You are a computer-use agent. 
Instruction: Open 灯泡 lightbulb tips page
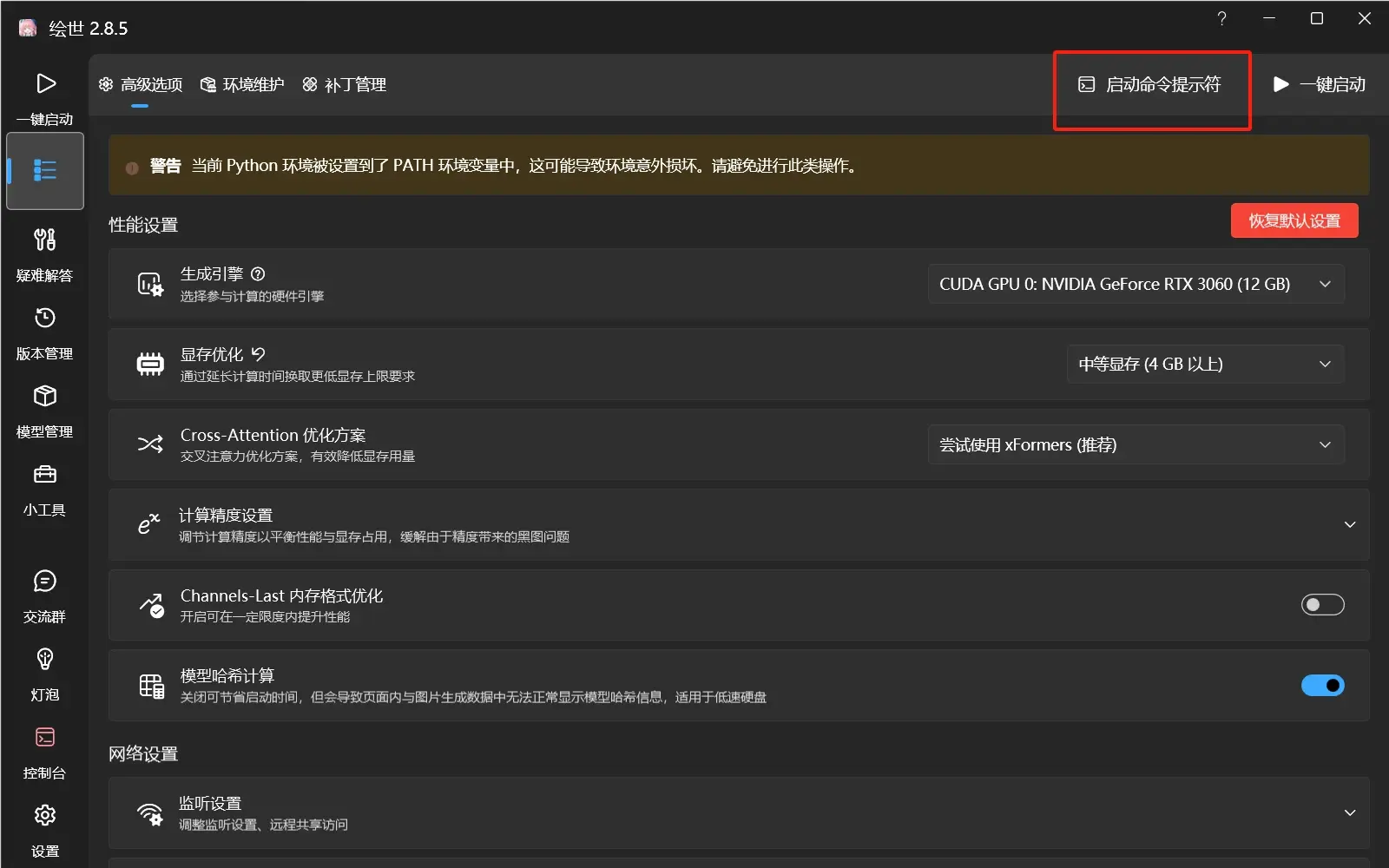click(45, 674)
